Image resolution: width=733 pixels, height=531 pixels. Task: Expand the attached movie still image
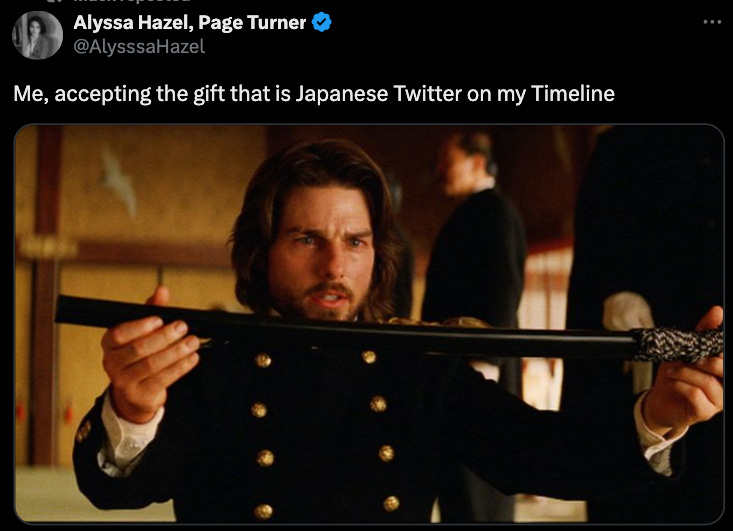click(x=369, y=324)
